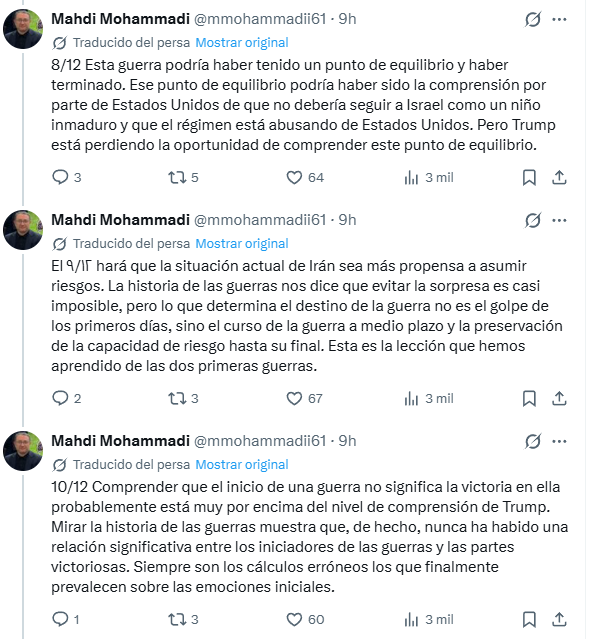Image resolution: width=591 pixels, height=639 pixels.
Task: Open more options menu on second tweet
Action: [559, 220]
